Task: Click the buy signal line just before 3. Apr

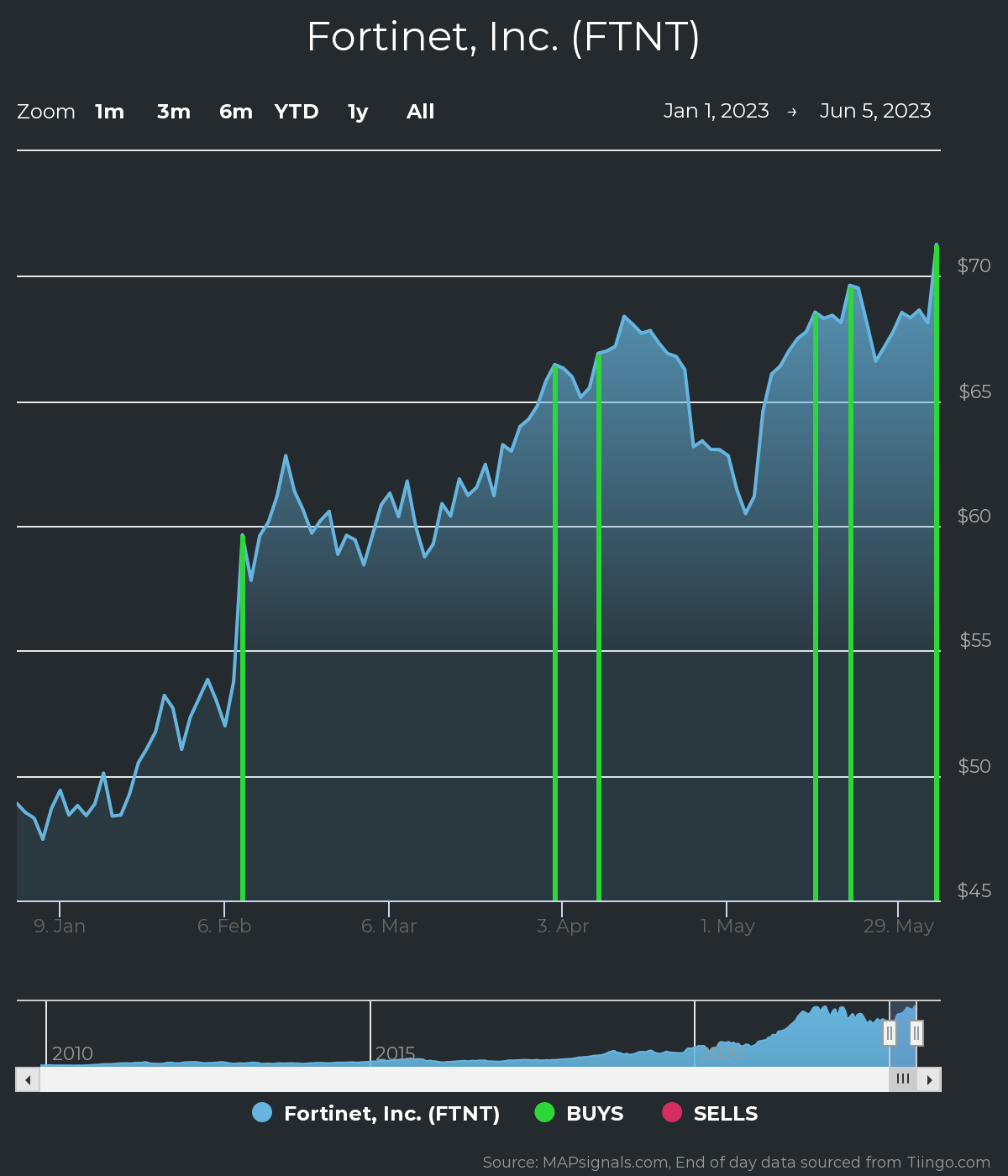Action: click(x=555, y=633)
